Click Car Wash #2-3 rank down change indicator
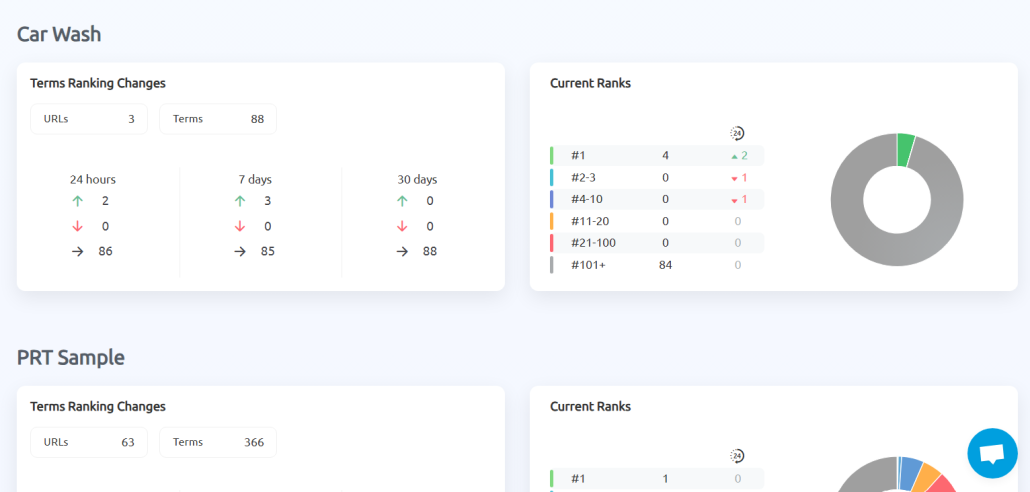 click(739, 178)
